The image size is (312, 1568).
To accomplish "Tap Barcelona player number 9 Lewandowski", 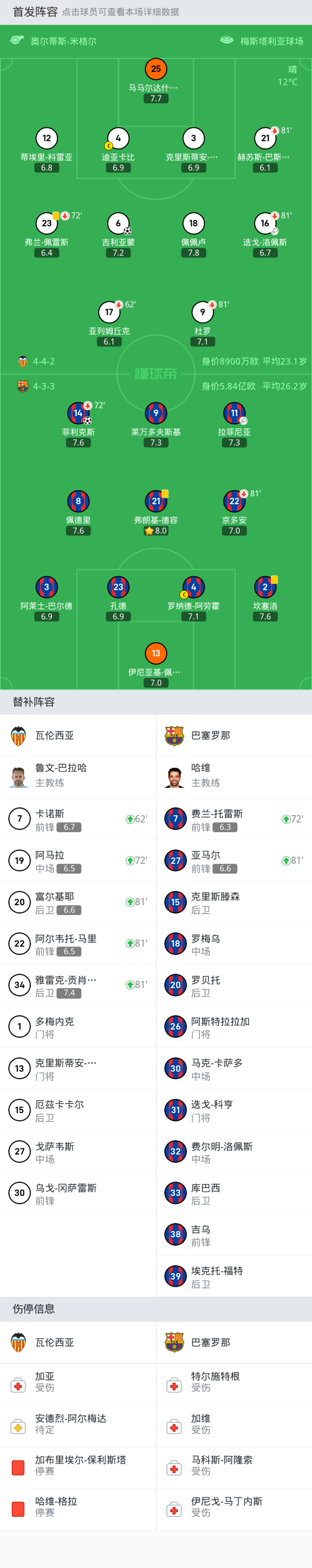I will click(156, 413).
